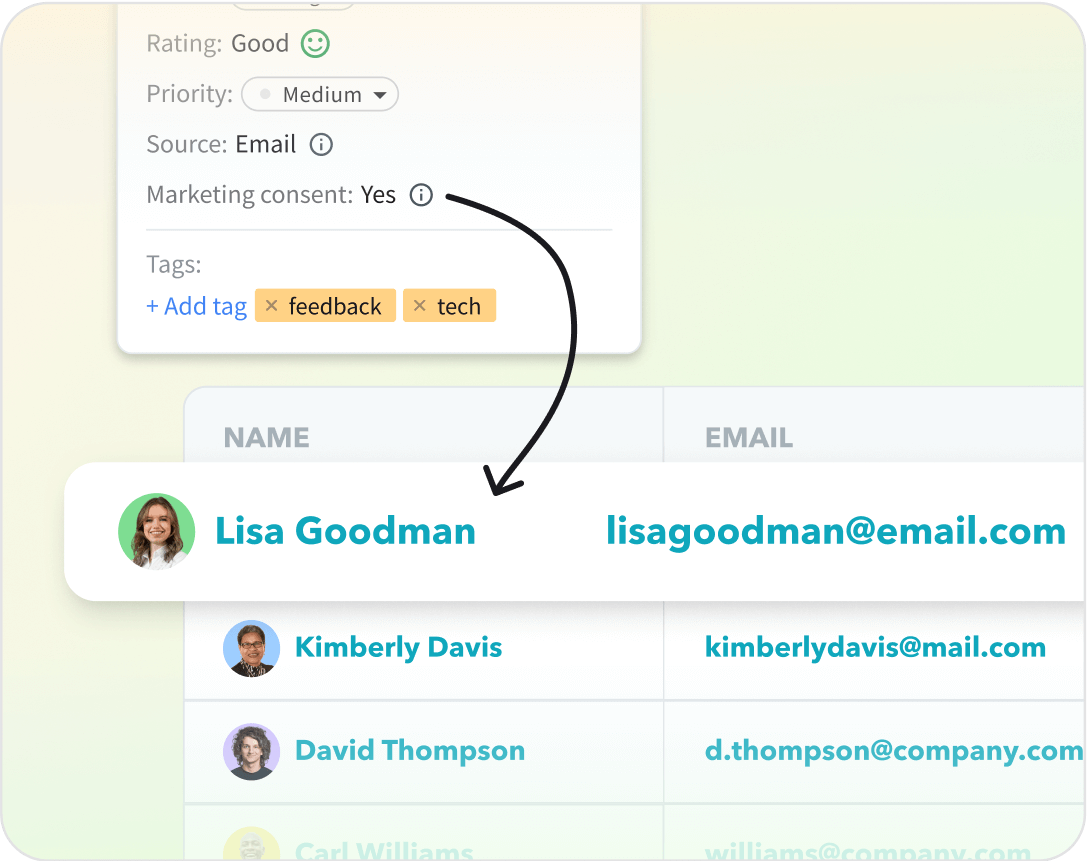Expand the priority level selector chevron

click(383, 94)
